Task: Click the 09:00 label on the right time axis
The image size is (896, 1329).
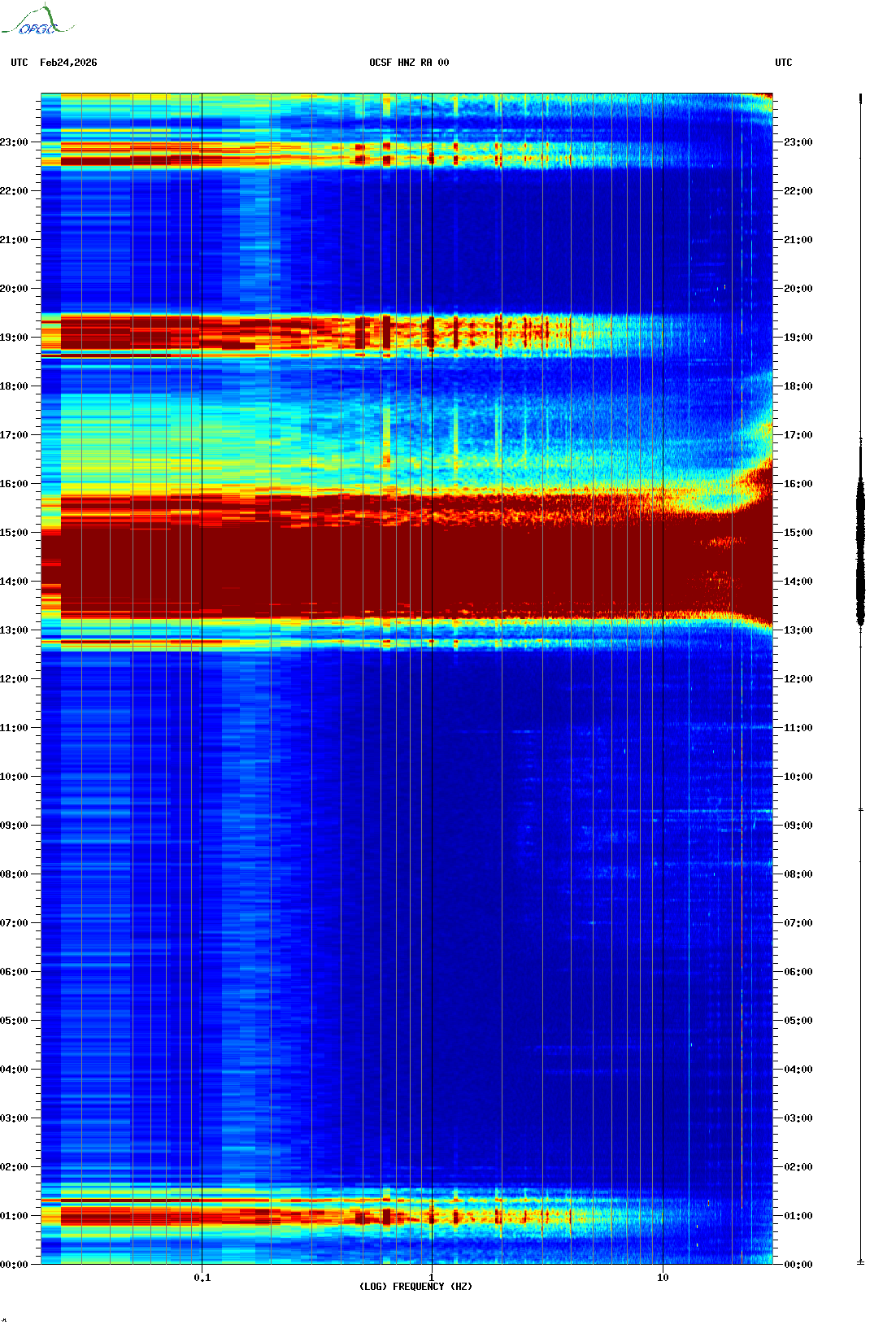Action: pyautogui.click(x=798, y=826)
